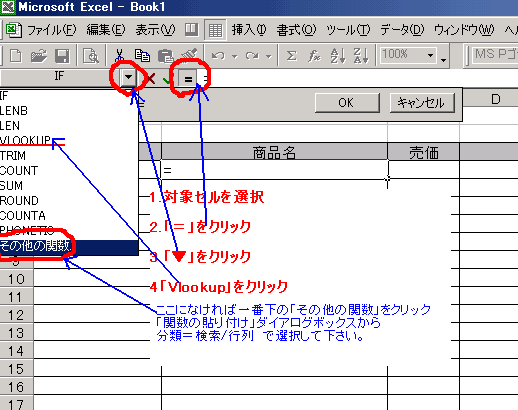Click the 商品名 header cell
This screenshot has width=518, height=410.
click(x=274, y=152)
